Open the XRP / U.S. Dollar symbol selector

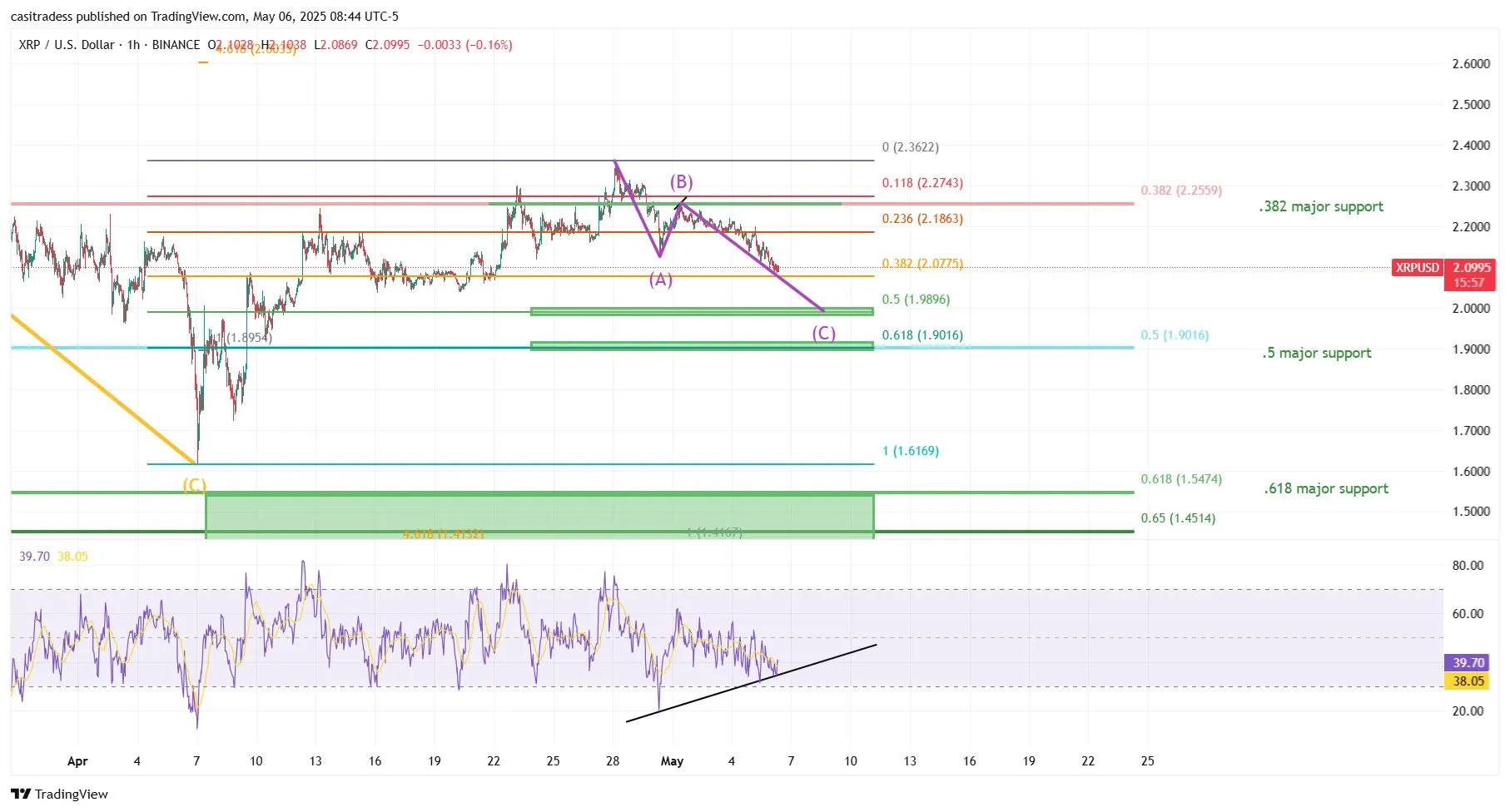tap(65, 45)
